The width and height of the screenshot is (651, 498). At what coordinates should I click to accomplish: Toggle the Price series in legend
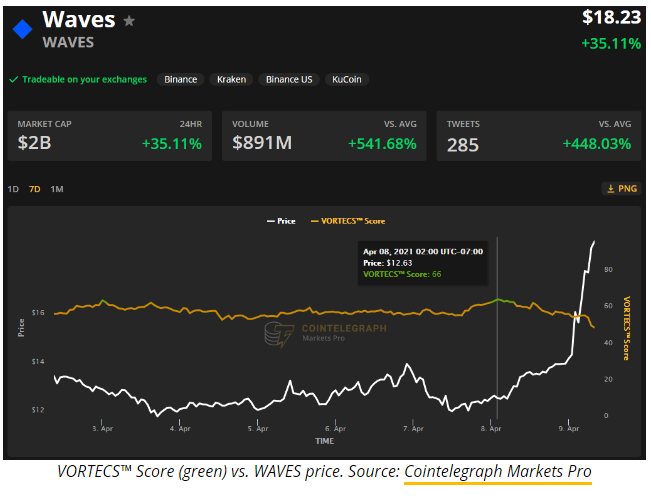pos(281,221)
